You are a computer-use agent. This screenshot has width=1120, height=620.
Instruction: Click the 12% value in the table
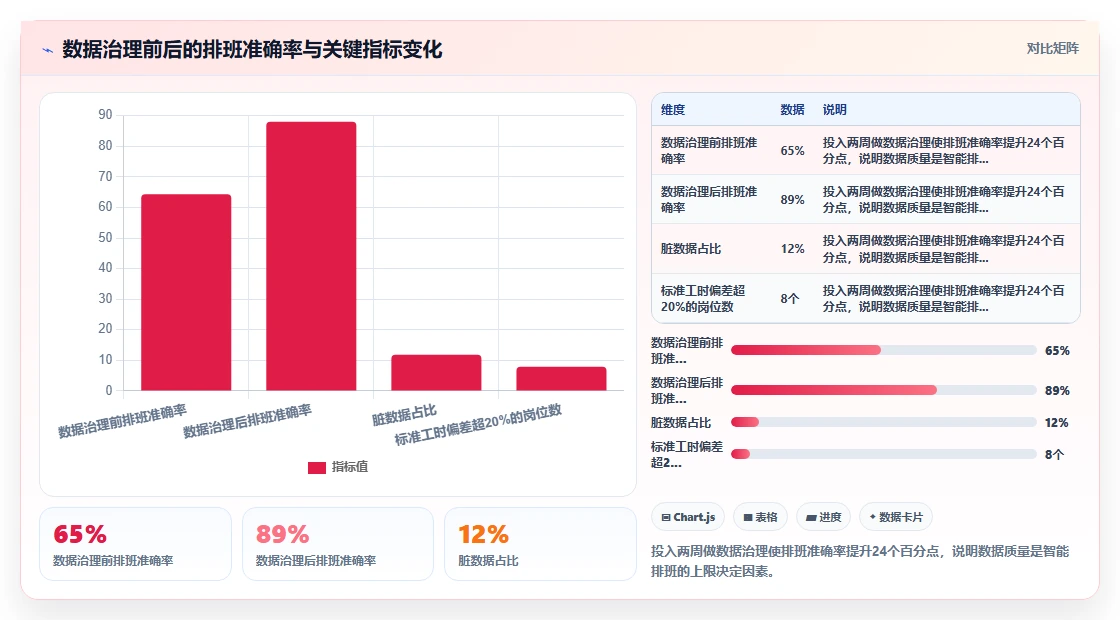792,249
